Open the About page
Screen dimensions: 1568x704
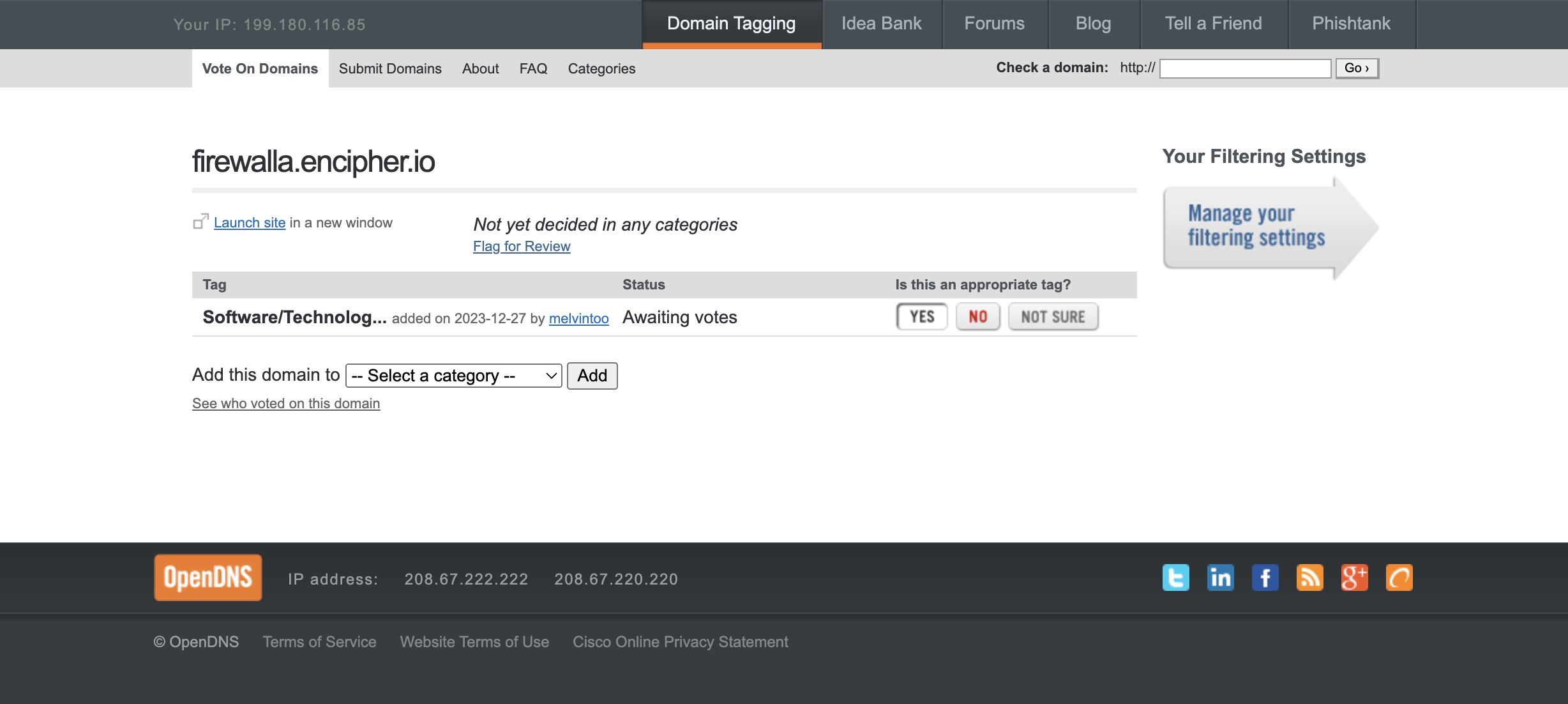coord(481,68)
